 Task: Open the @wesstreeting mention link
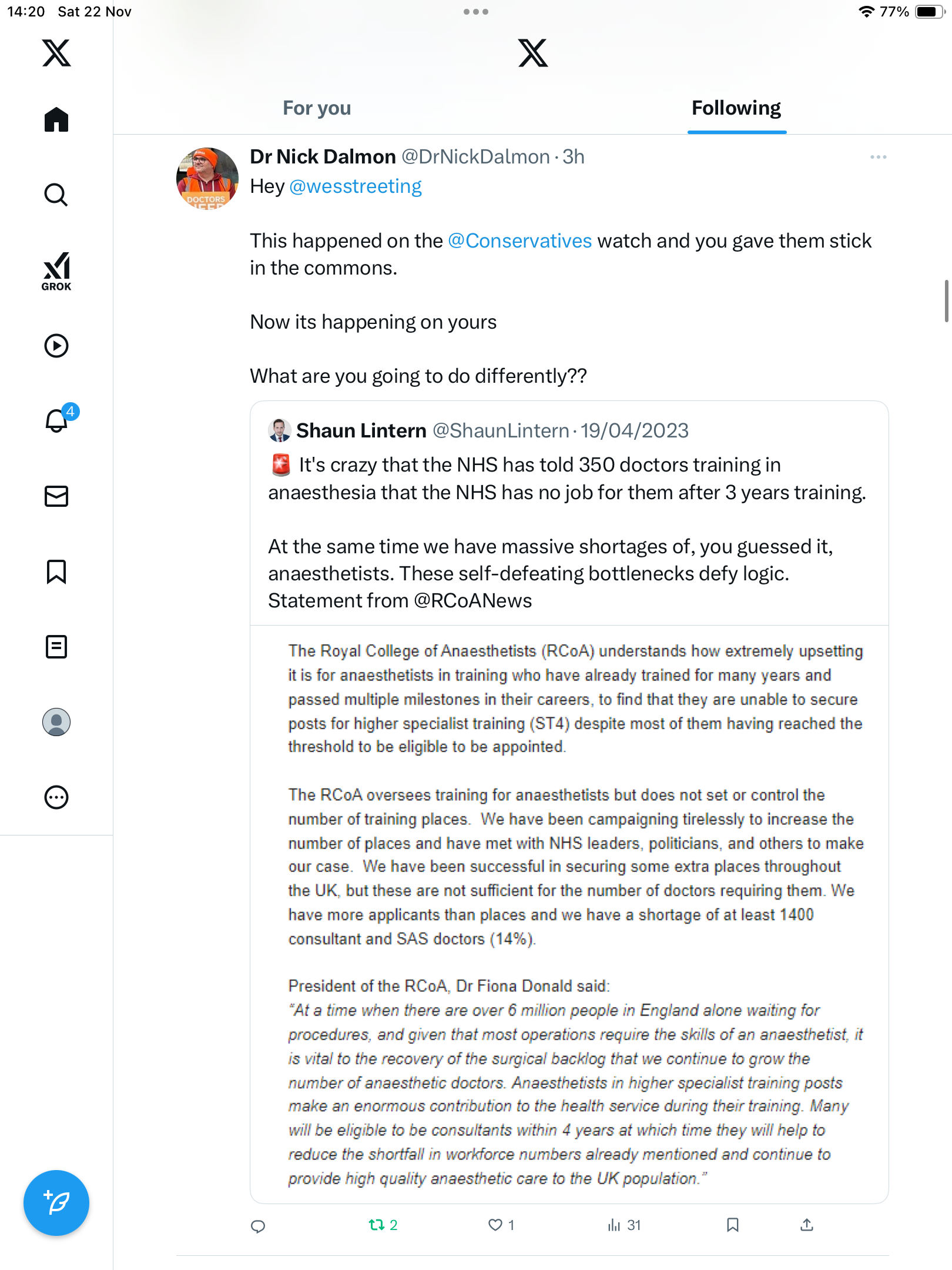[x=356, y=186]
